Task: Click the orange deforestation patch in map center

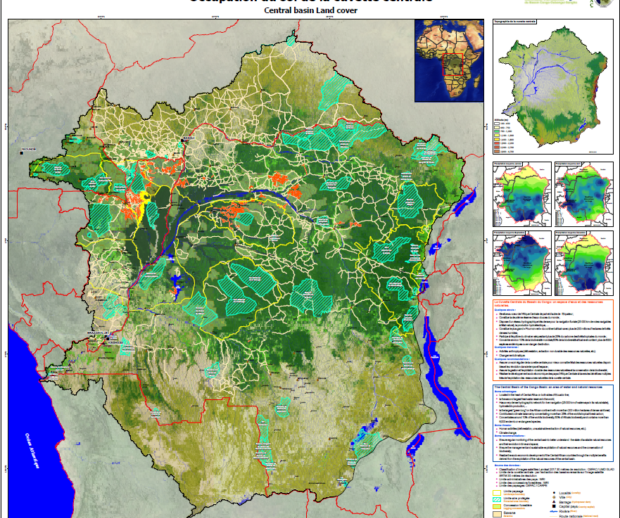Action: 236,211
